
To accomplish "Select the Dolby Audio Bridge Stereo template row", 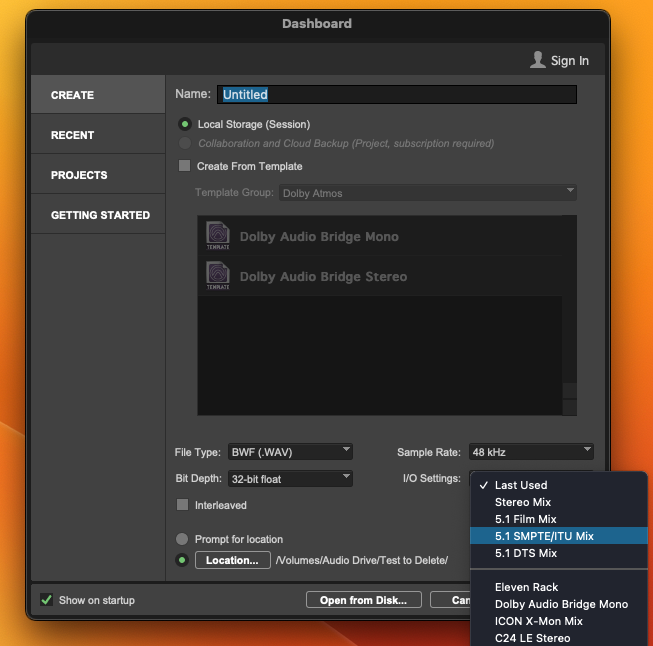I will [380, 276].
